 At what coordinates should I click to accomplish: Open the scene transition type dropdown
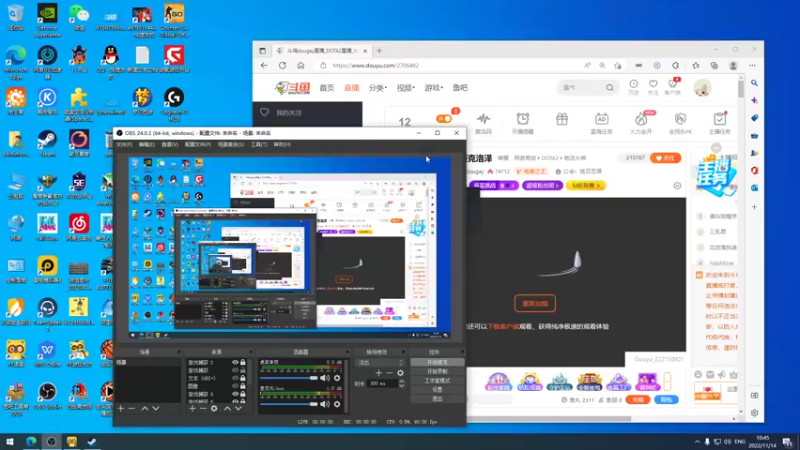pyautogui.click(x=379, y=362)
